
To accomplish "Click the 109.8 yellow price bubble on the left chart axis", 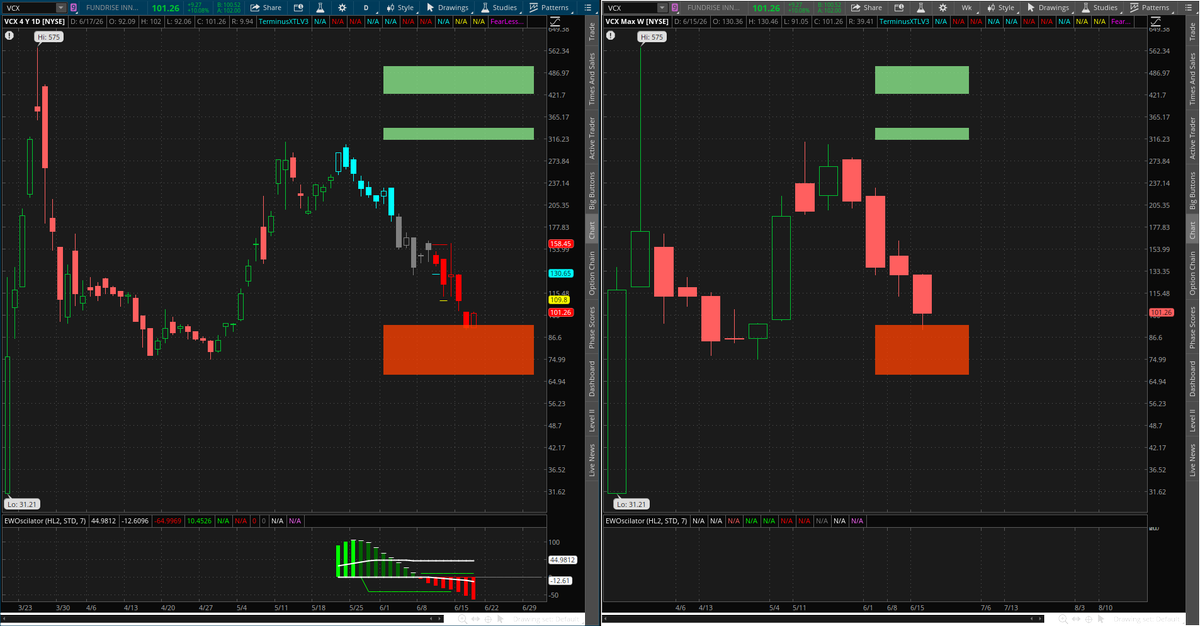I will pyautogui.click(x=559, y=299).
